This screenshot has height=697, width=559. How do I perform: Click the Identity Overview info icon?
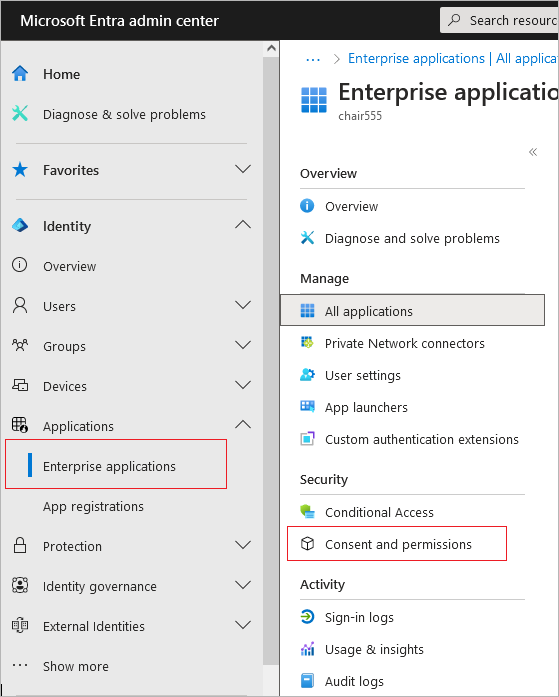tap(20, 265)
